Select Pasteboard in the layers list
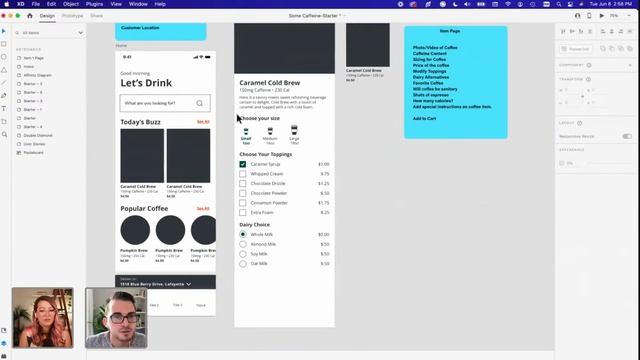 click(x=33, y=153)
